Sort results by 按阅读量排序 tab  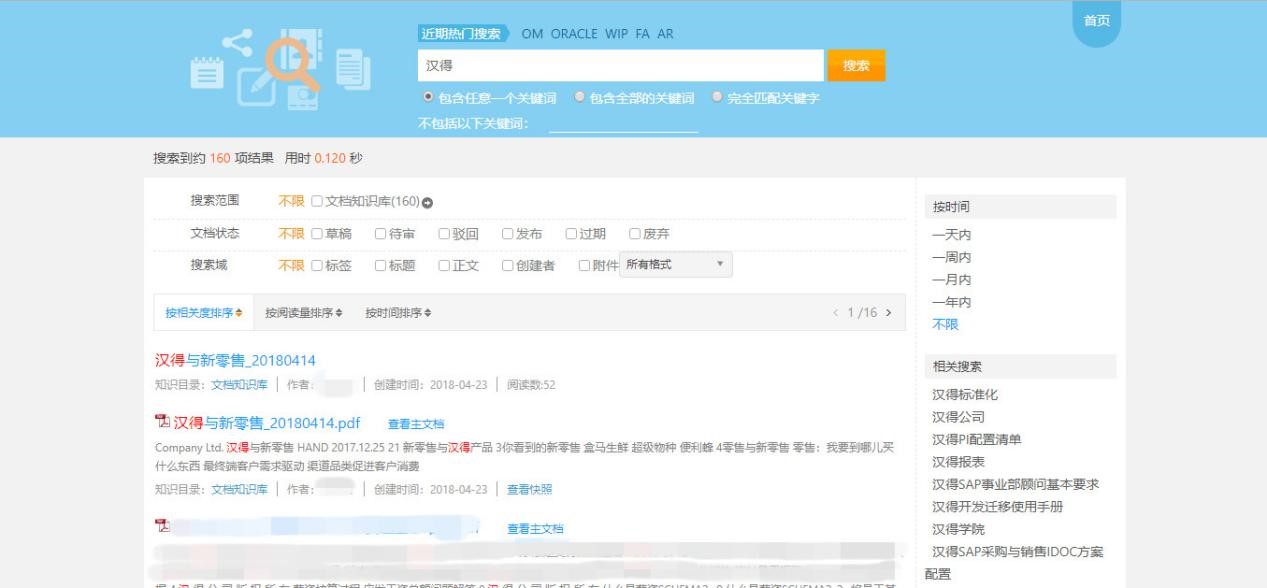[x=304, y=313]
